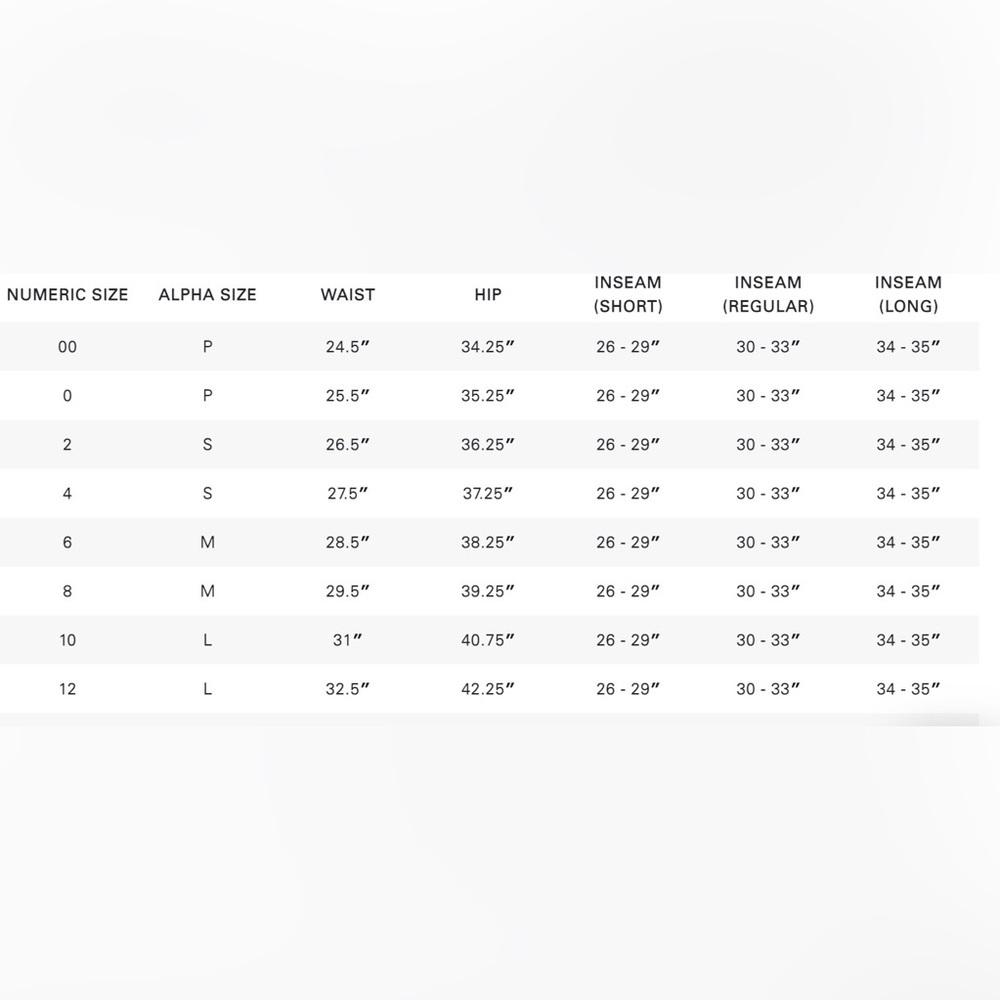Select the 34.25″ hip measurement
The width and height of the screenshot is (1000, 1000).
488,347
